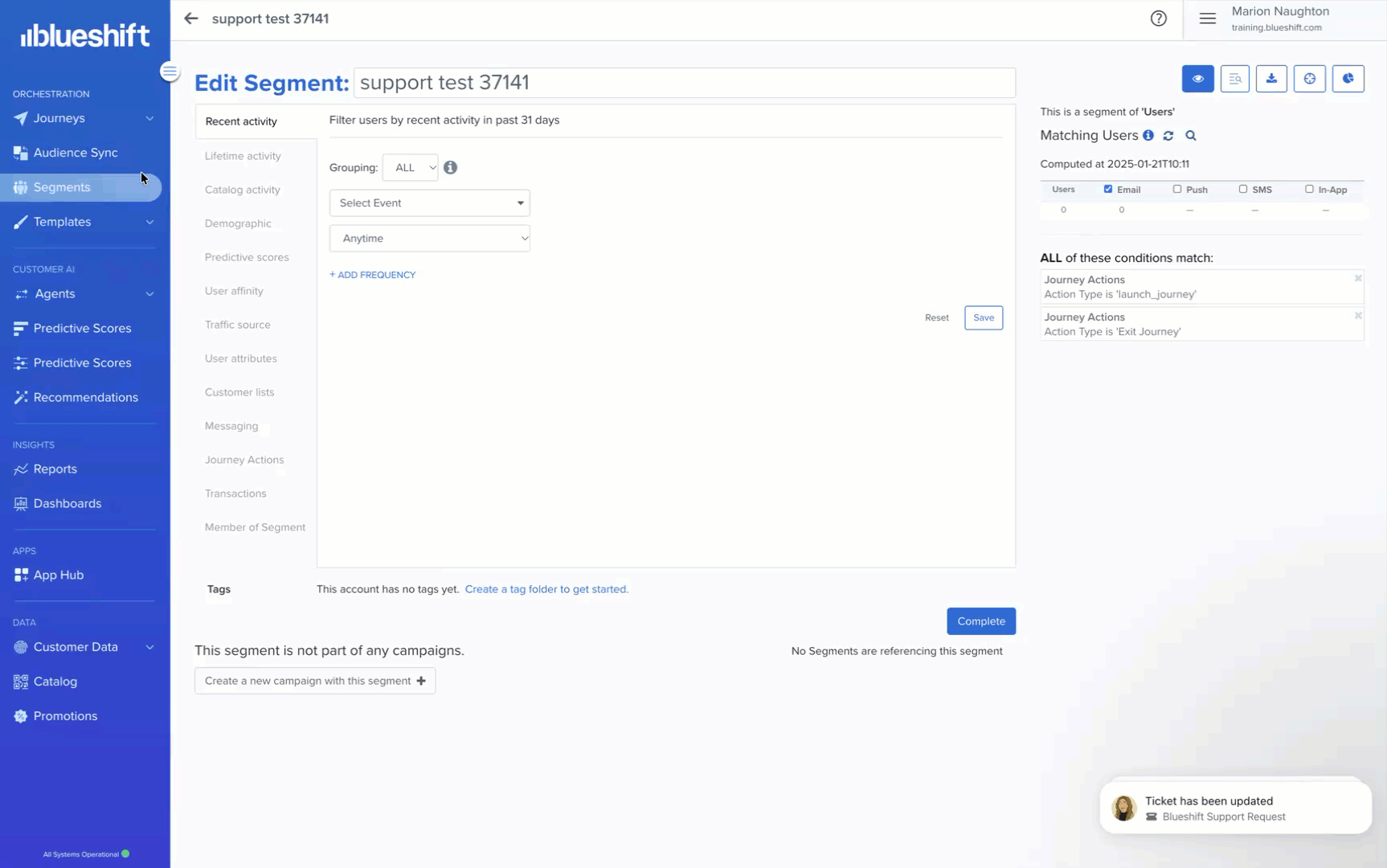Screen dimensions: 1387x868
Task: Click the Grouping info icon
Action: [450, 167]
